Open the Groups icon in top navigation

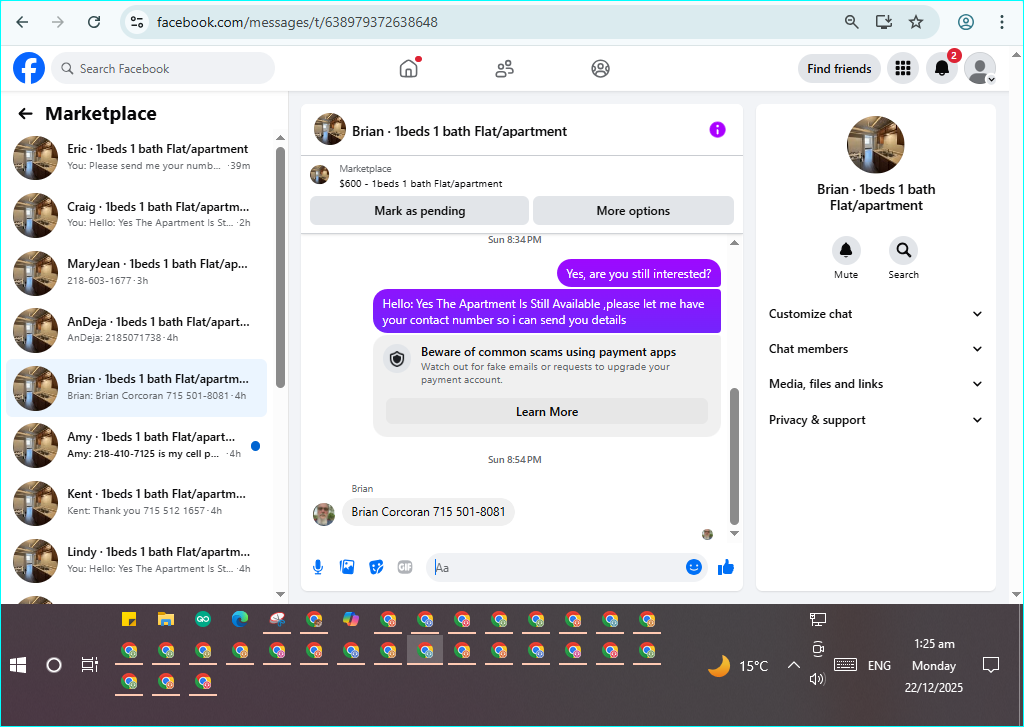pyautogui.click(x=600, y=69)
